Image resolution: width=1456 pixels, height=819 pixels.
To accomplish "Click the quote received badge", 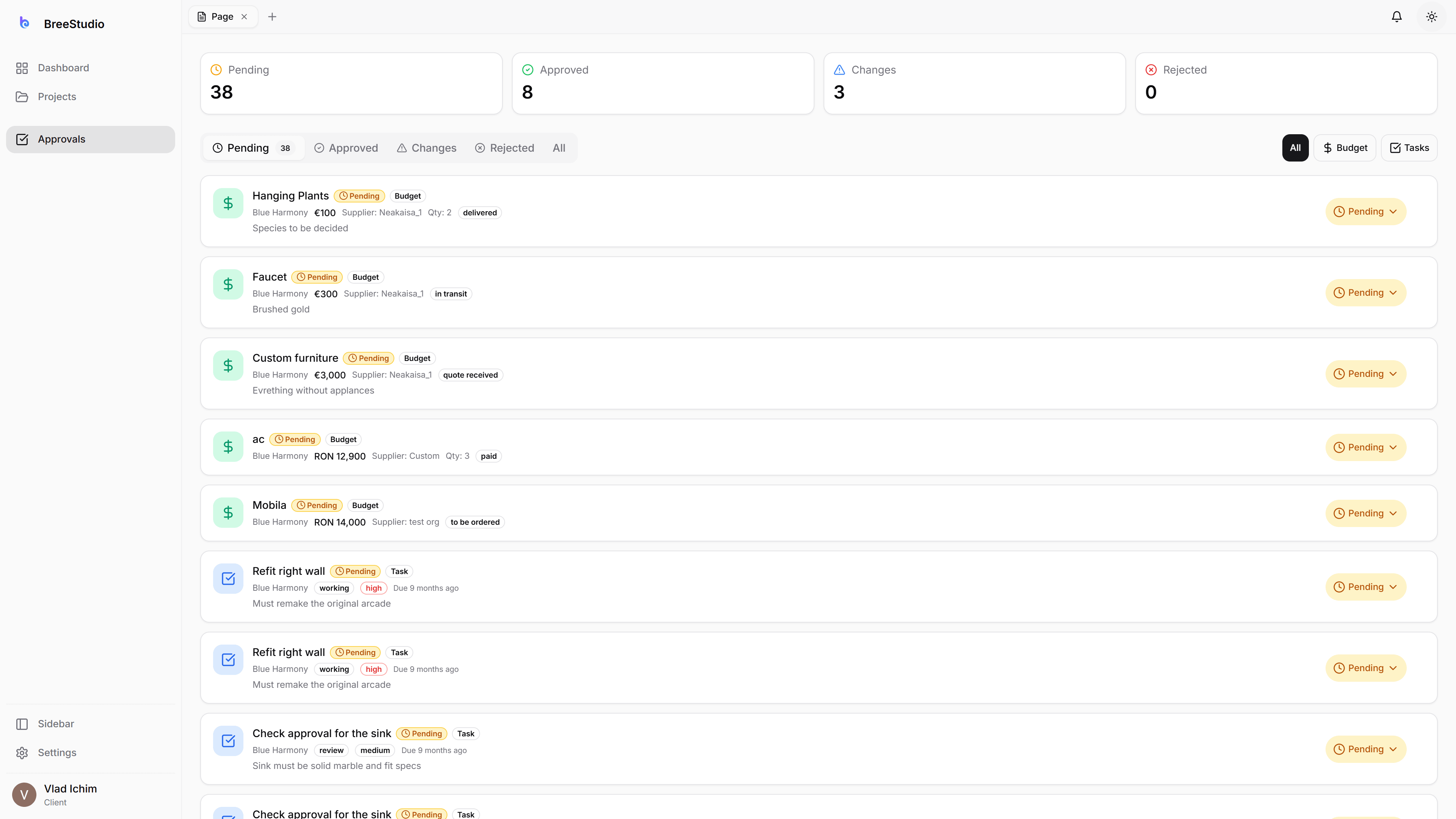I will coord(470,375).
